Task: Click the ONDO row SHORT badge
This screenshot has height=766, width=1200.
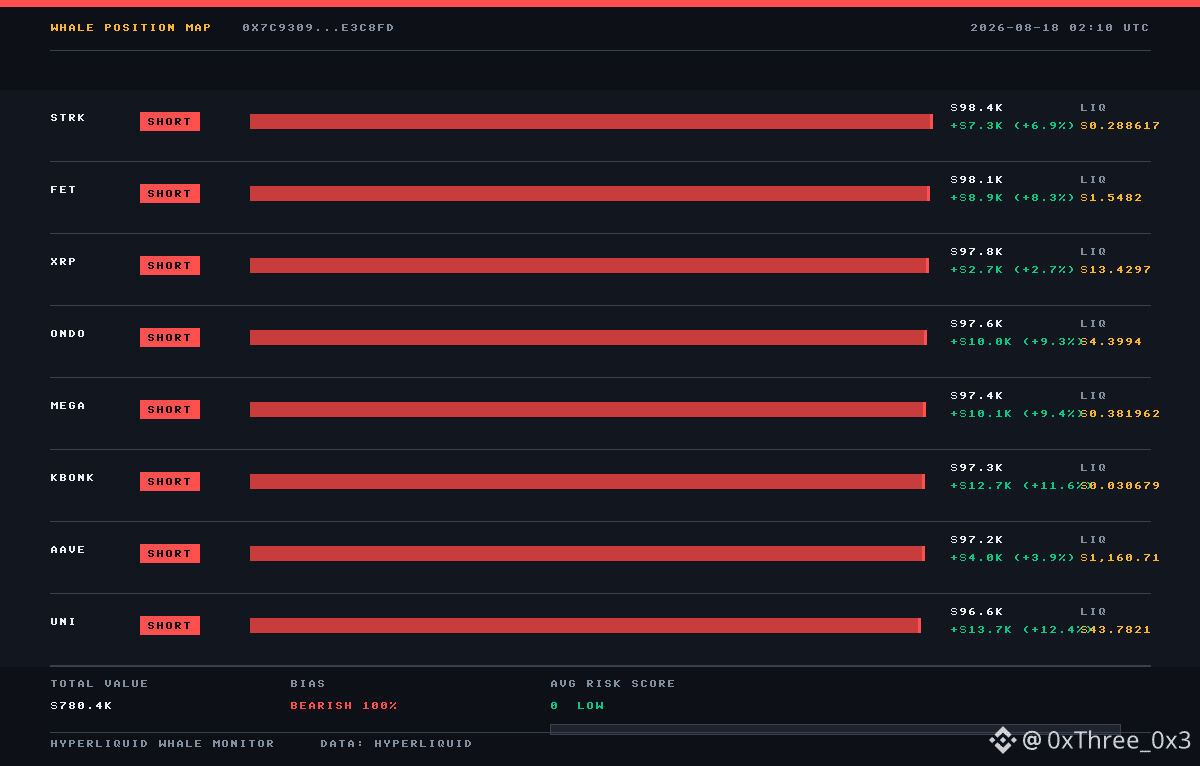Action: (x=170, y=338)
